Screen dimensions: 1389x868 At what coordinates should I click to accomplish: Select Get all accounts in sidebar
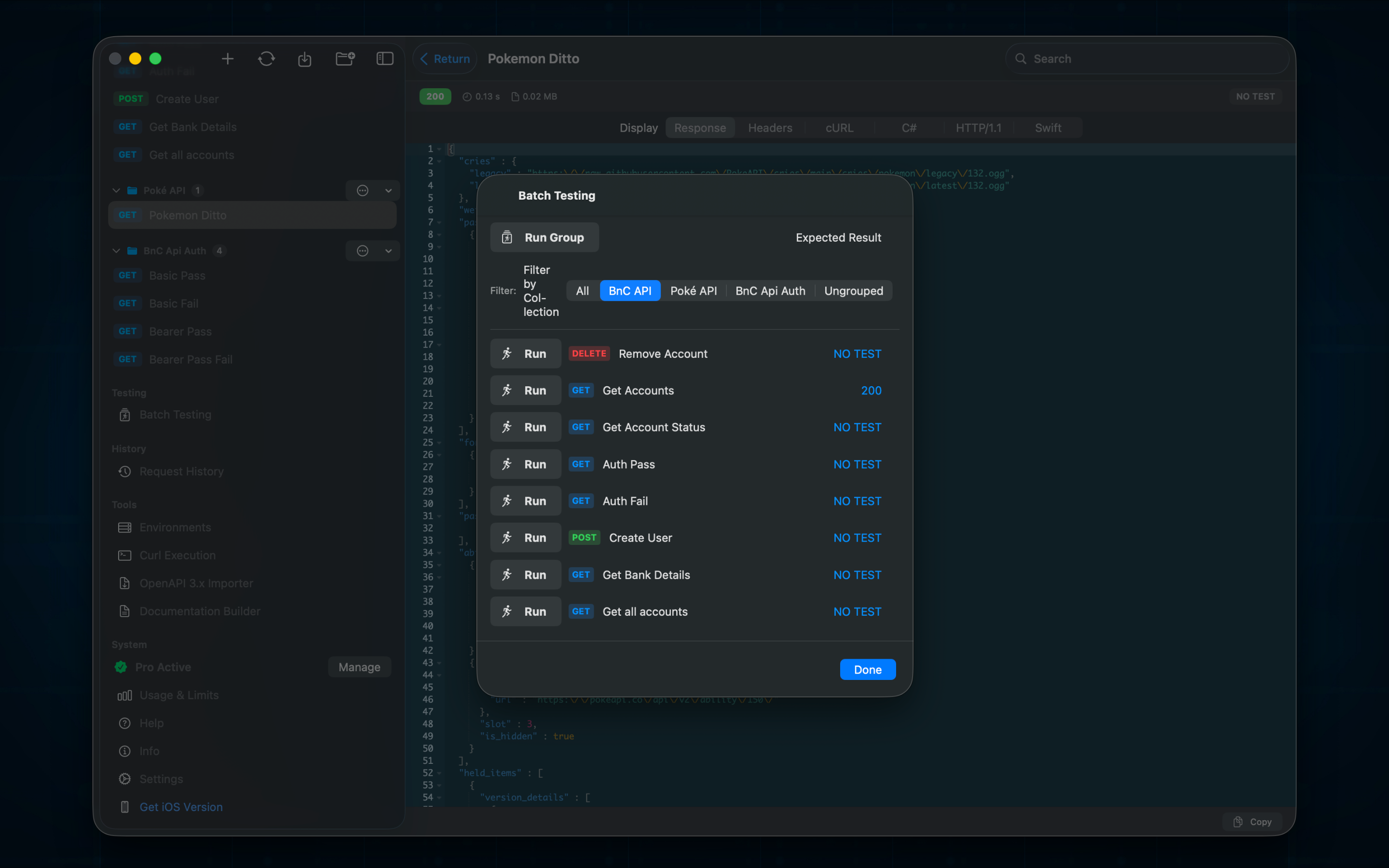tap(252, 155)
